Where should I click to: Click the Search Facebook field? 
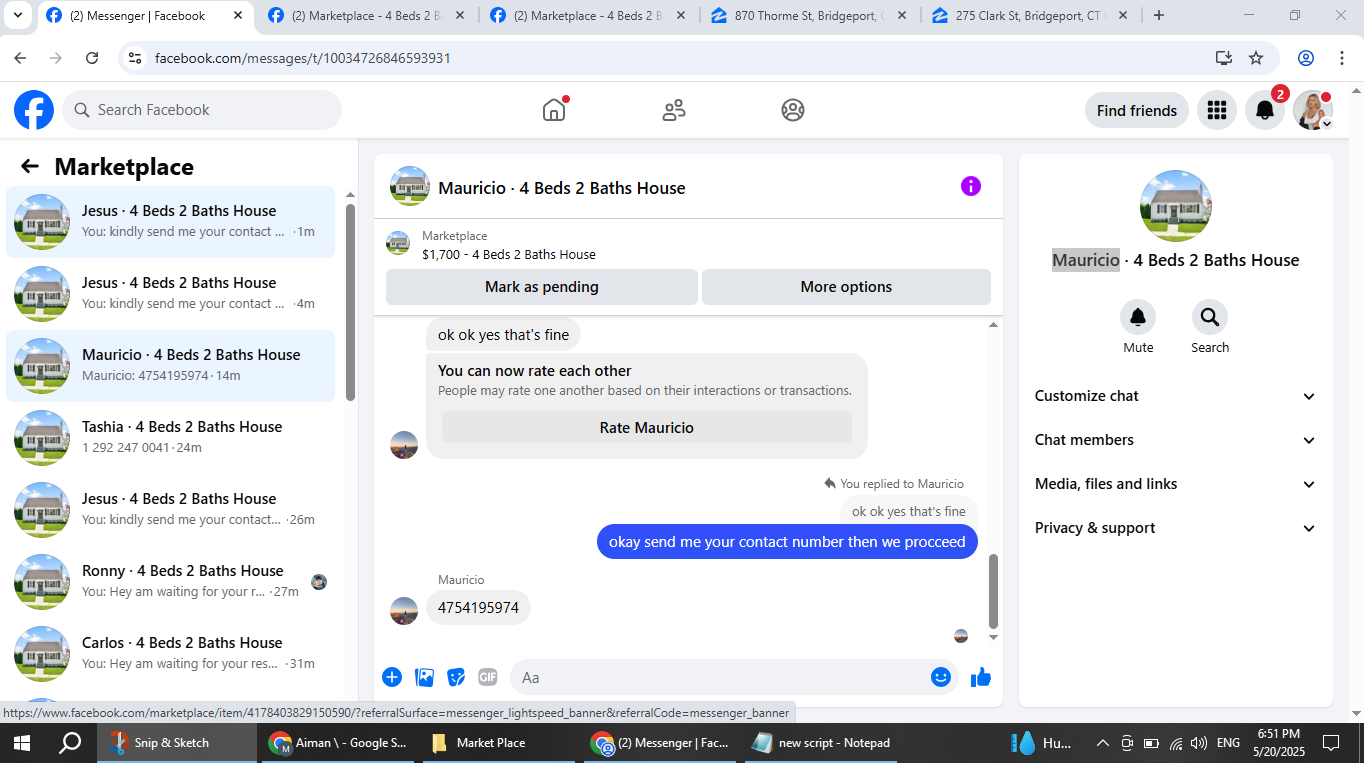[202, 110]
